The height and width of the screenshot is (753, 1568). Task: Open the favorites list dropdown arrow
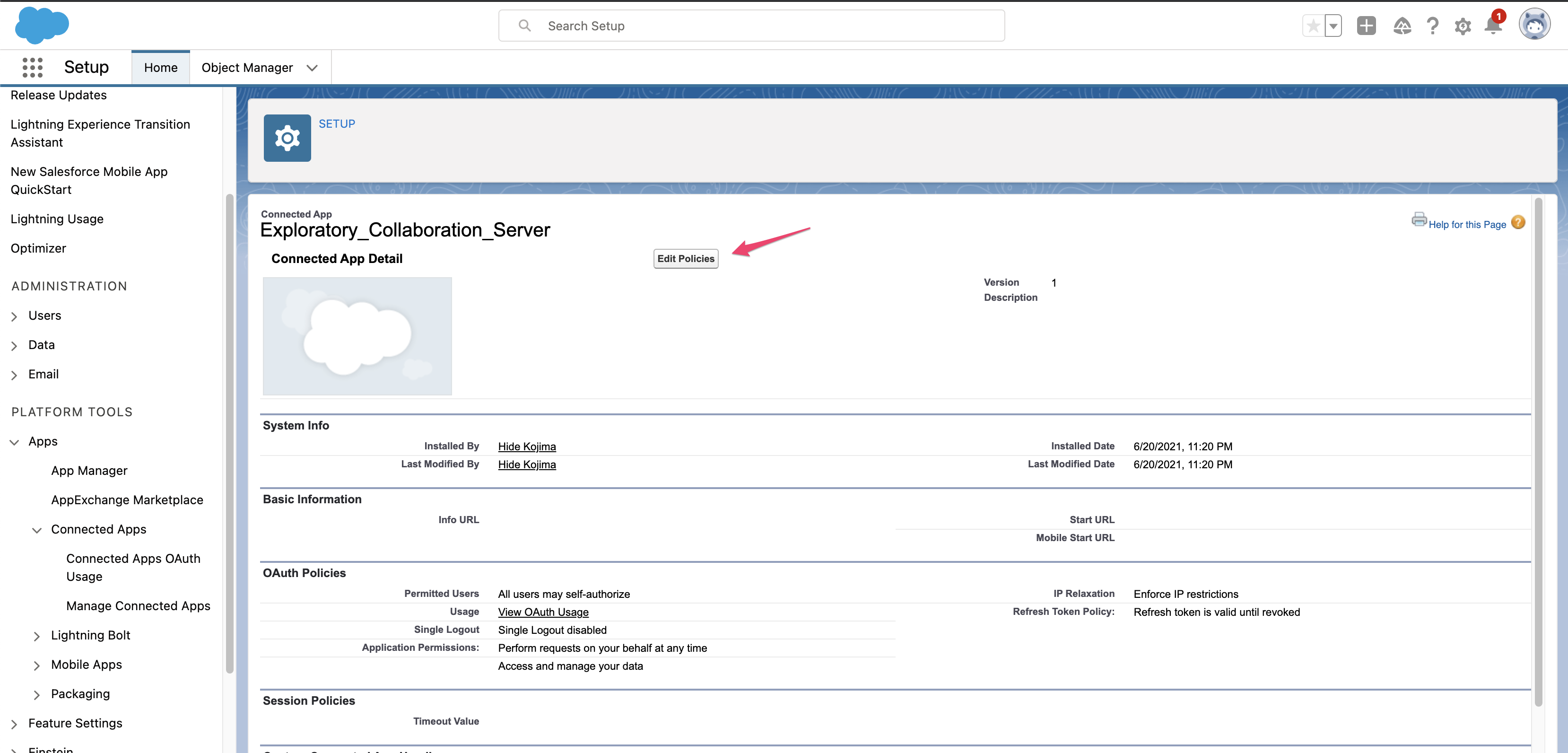point(1333,26)
